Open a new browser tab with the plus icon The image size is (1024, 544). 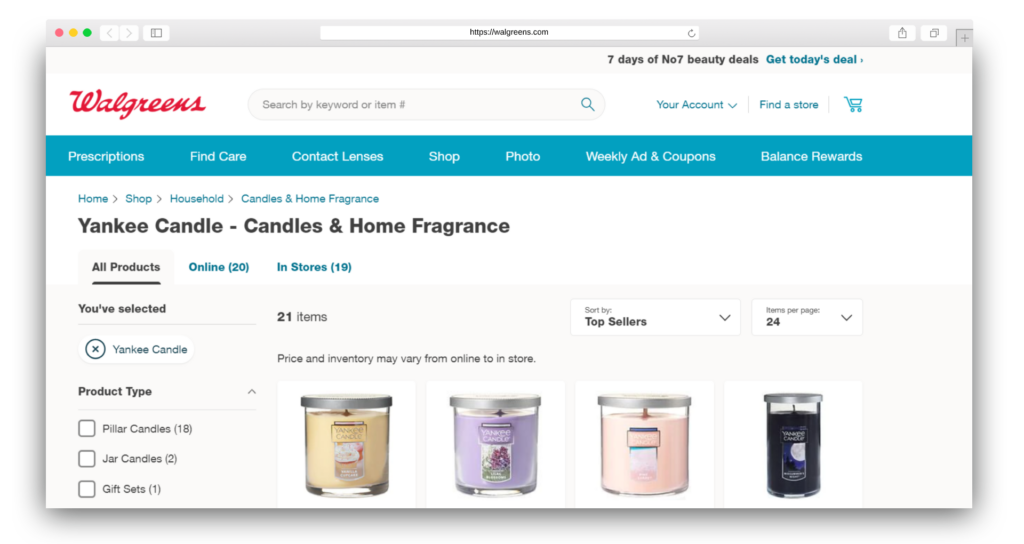coord(964,38)
